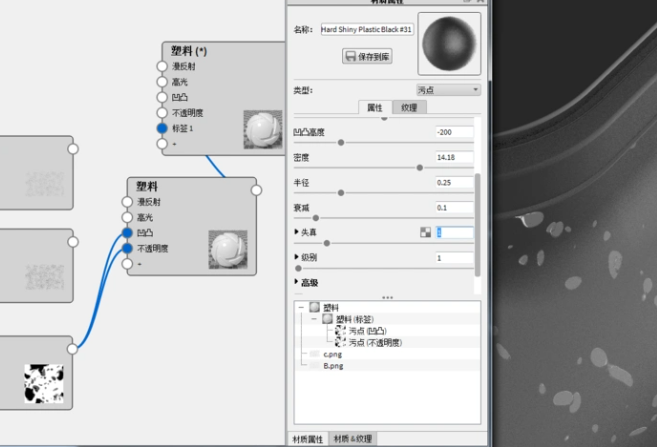Click the disk icon on 保存到库 button
Viewport: 657px width, 447px height.
[350, 57]
